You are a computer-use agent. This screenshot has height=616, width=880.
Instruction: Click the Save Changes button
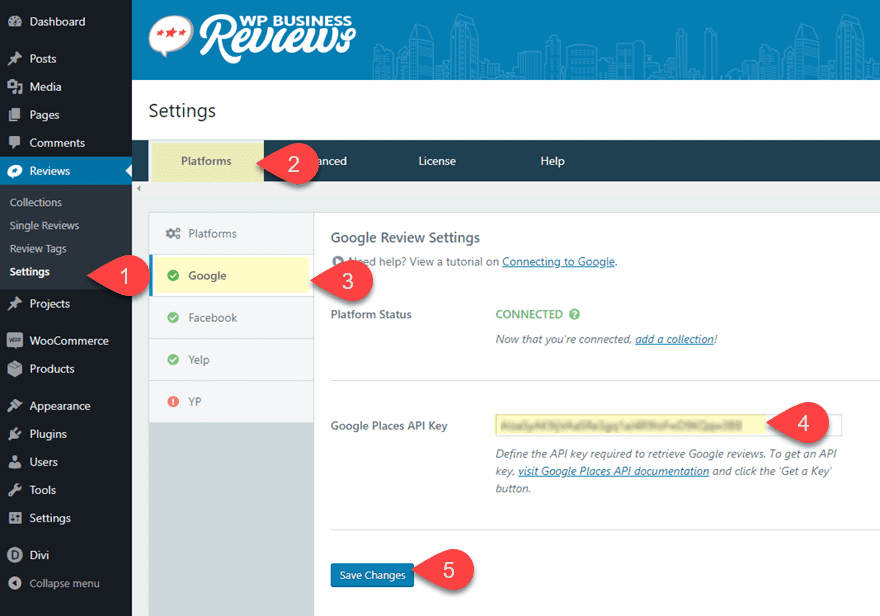point(372,575)
